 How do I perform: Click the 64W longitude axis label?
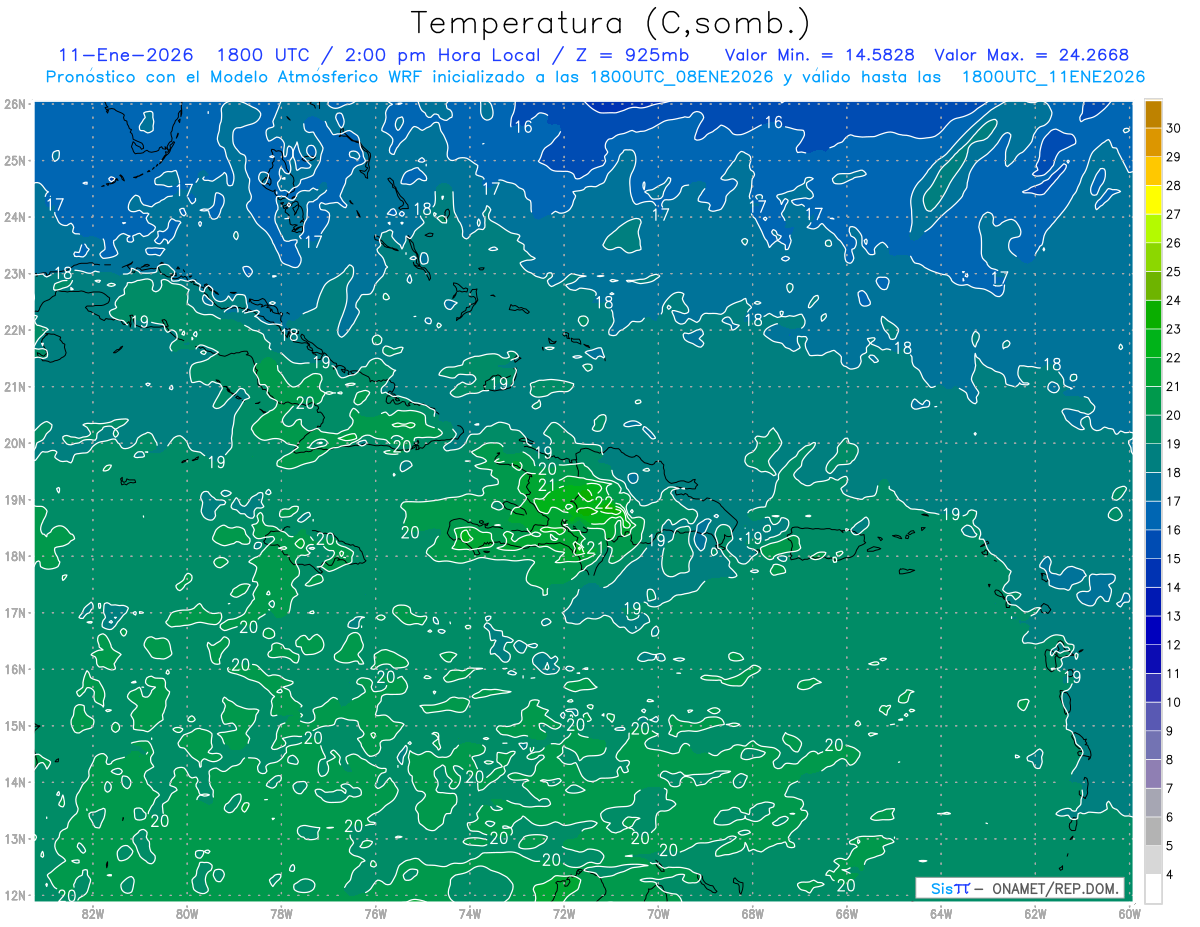tap(941, 912)
